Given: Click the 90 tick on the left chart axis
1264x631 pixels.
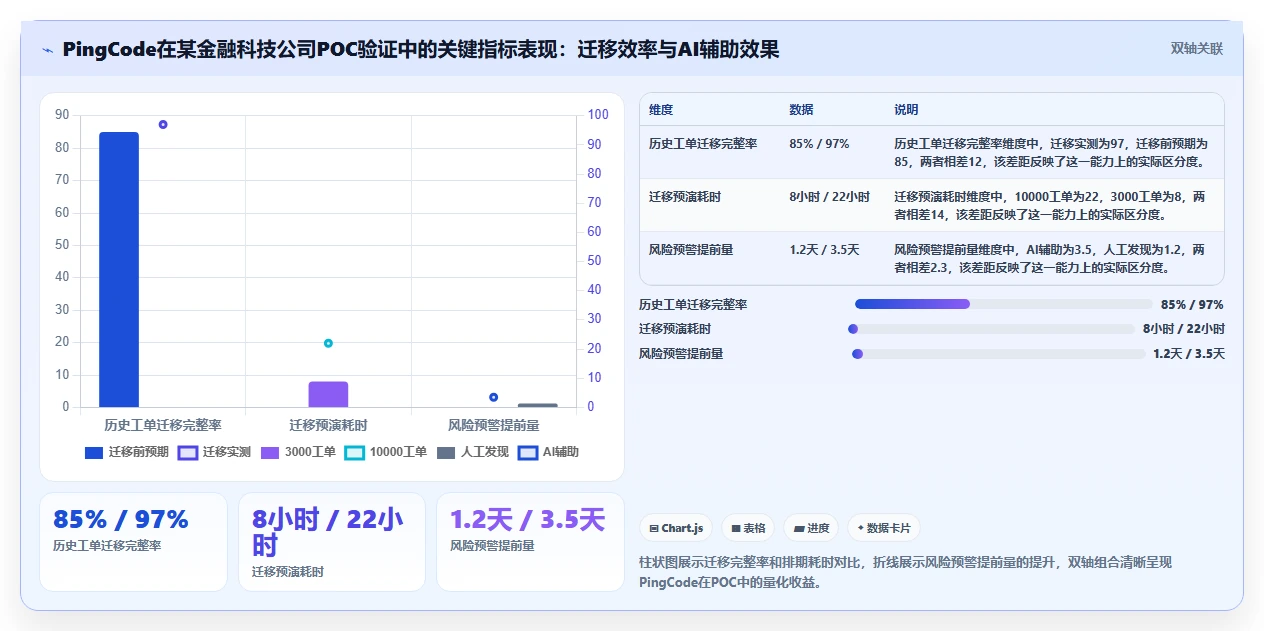Looking at the screenshot, I should [x=62, y=115].
